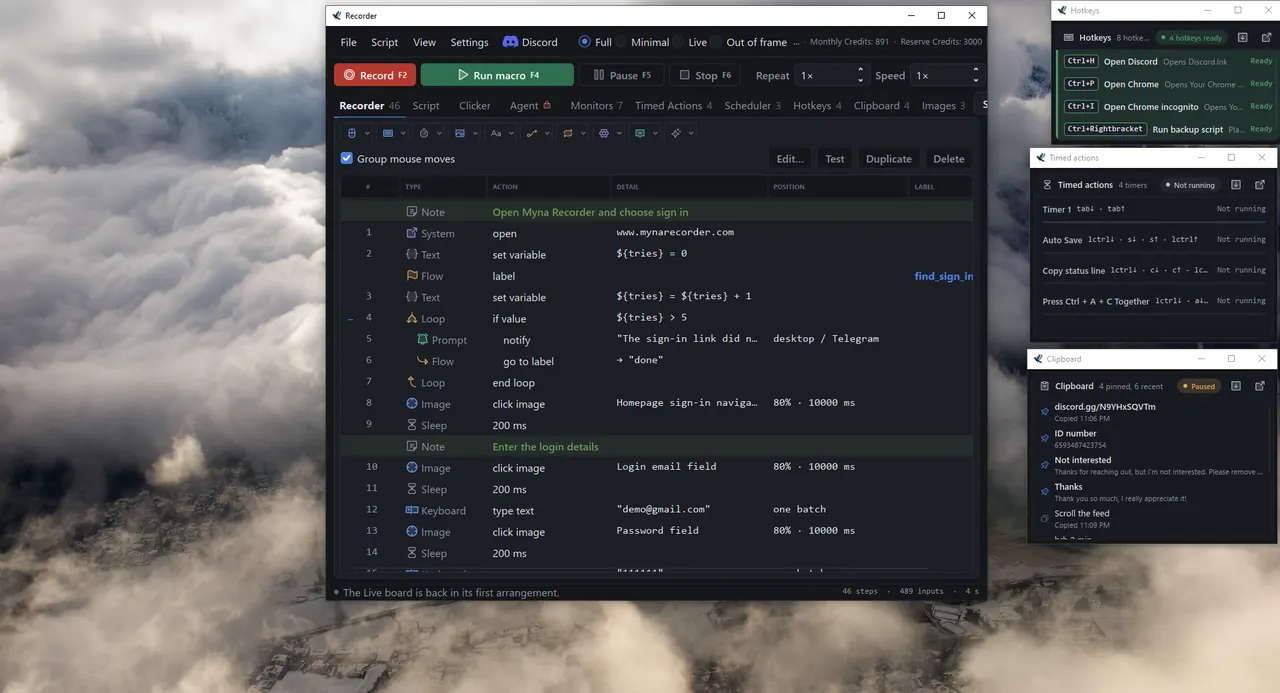Click the green prompt message toolbar icon
This screenshot has height=693, width=1280.
(x=640, y=133)
